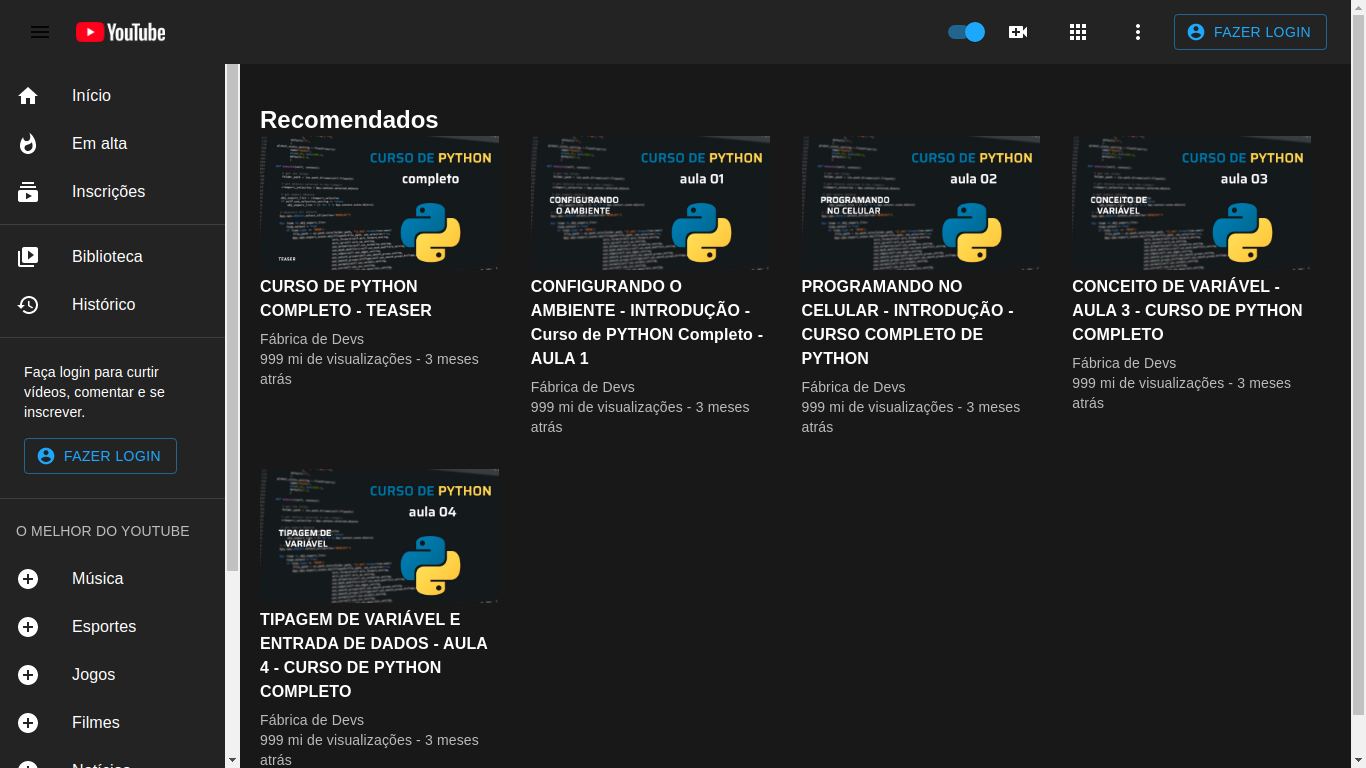Open the three-dot settings menu
This screenshot has width=1366, height=768.
1137,32
